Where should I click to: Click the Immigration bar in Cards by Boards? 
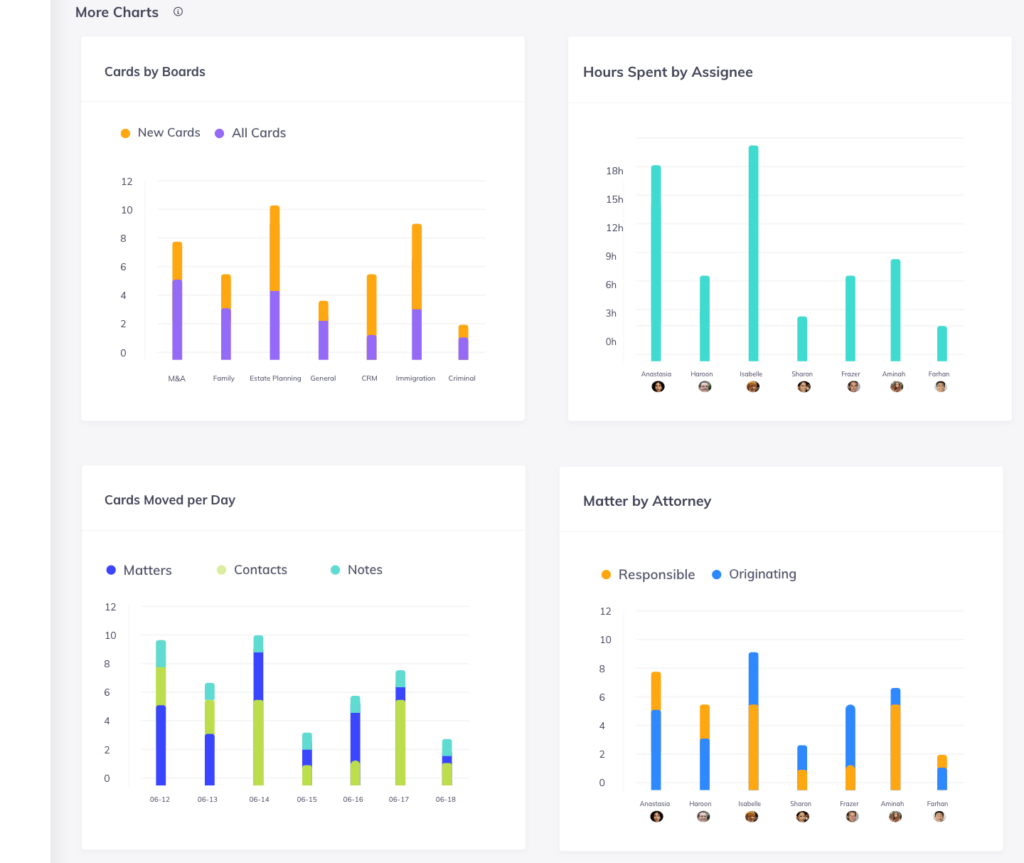416,292
